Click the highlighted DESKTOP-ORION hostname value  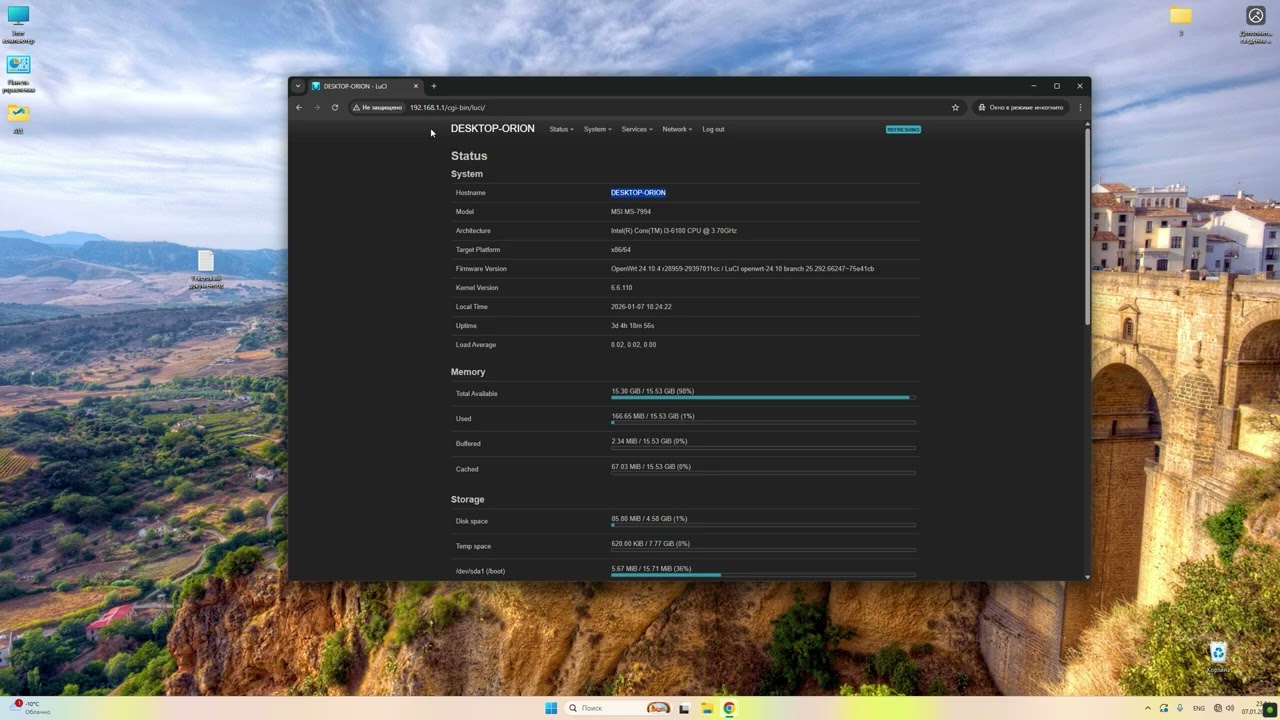(638, 193)
